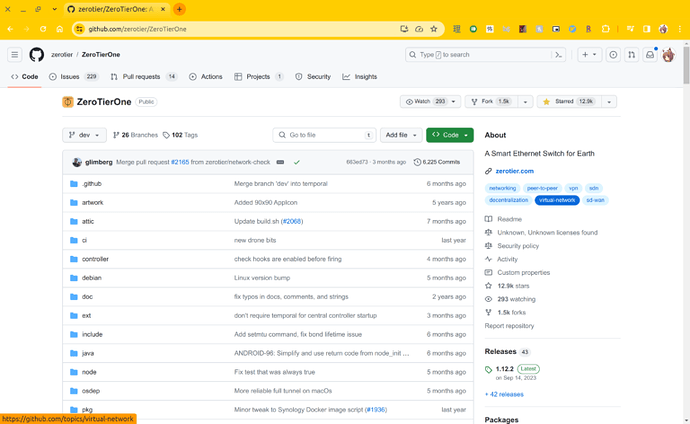
Task: Switch to the Code tab
Action: point(25,77)
